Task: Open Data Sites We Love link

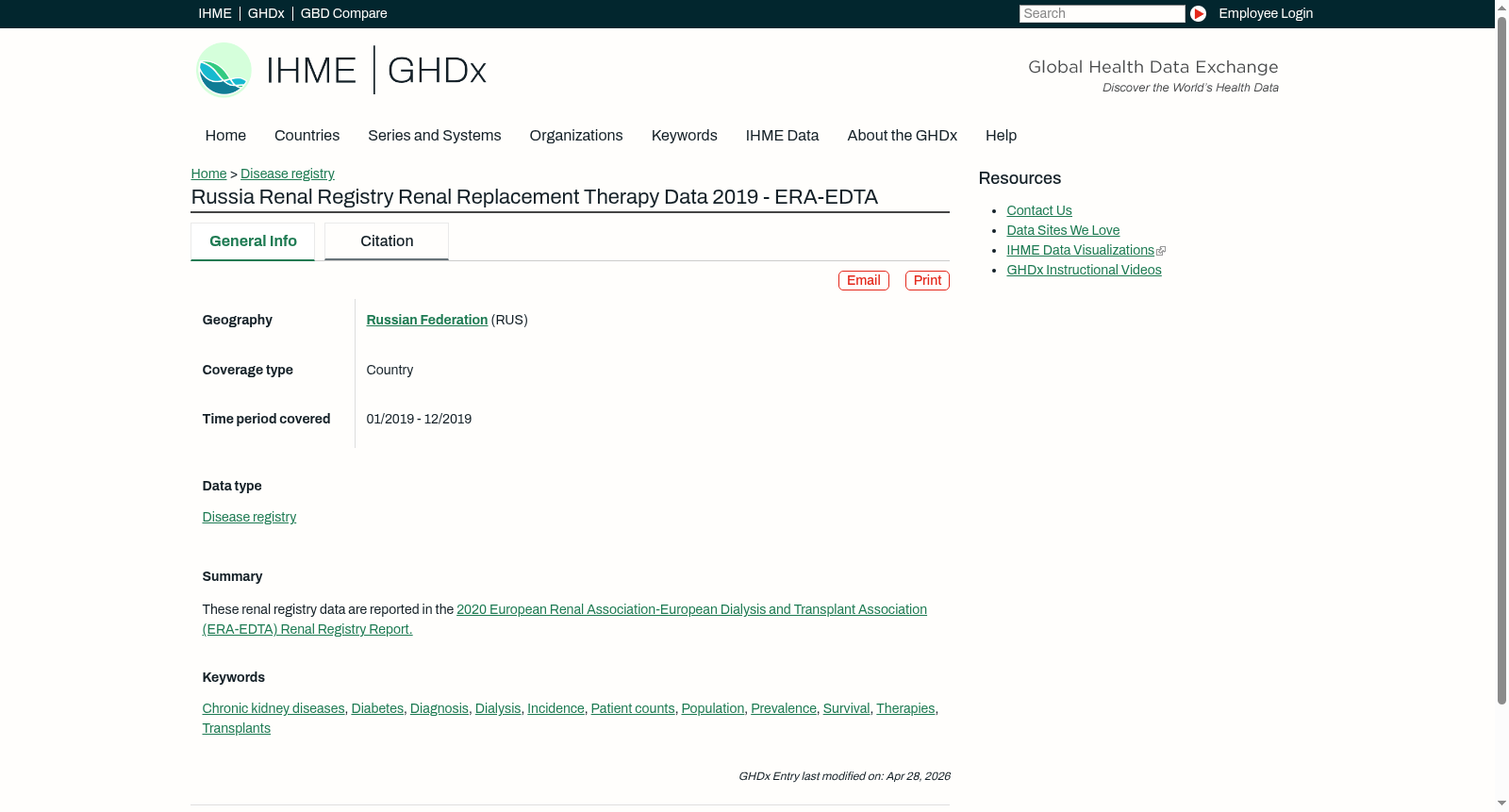Action: pyautogui.click(x=1063, y=230)
